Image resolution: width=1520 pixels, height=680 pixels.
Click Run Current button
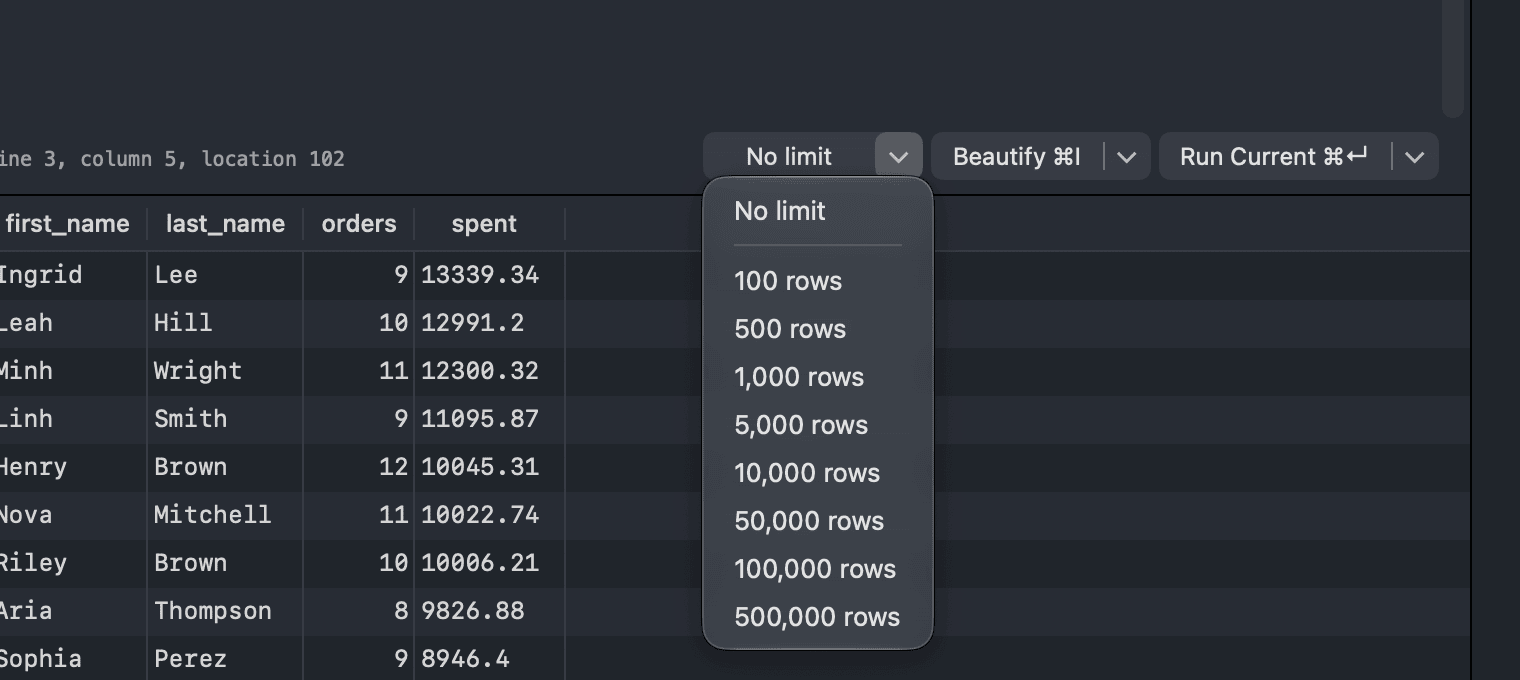tap(1274, 157)
